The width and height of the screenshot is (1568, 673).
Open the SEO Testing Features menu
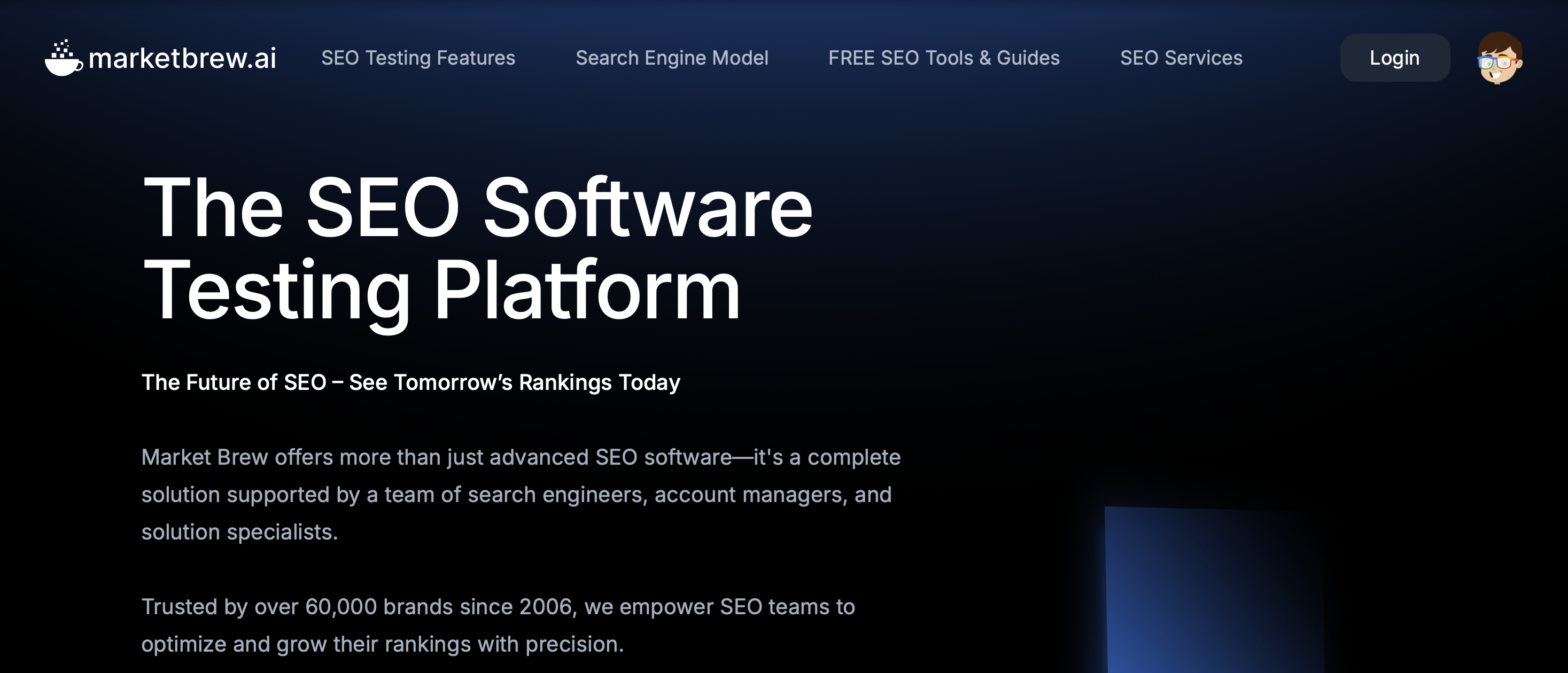coord(417,58)
